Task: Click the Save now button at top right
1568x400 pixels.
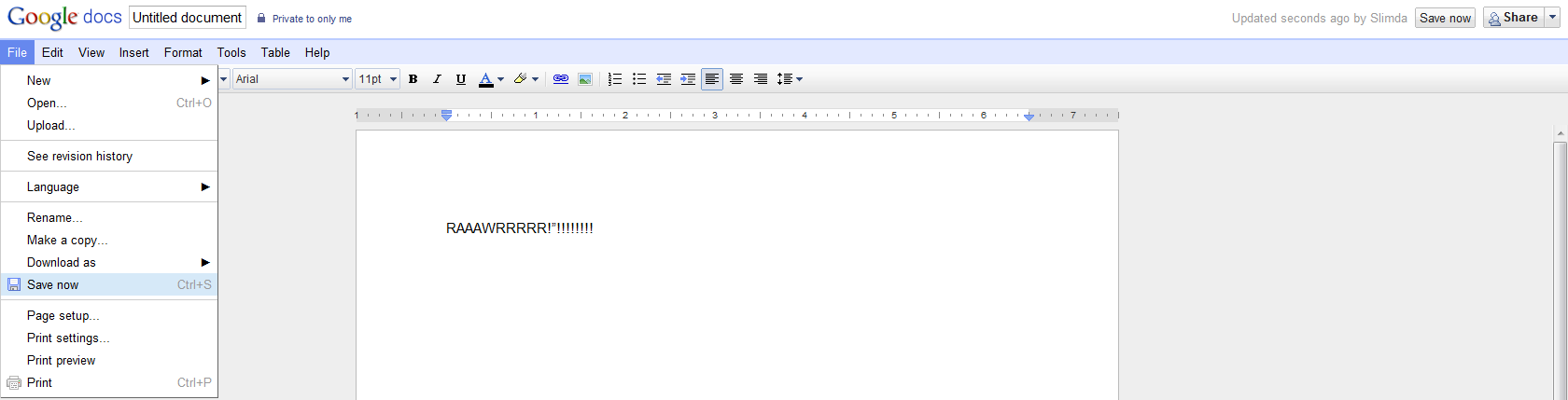Action: point(1445,18)
